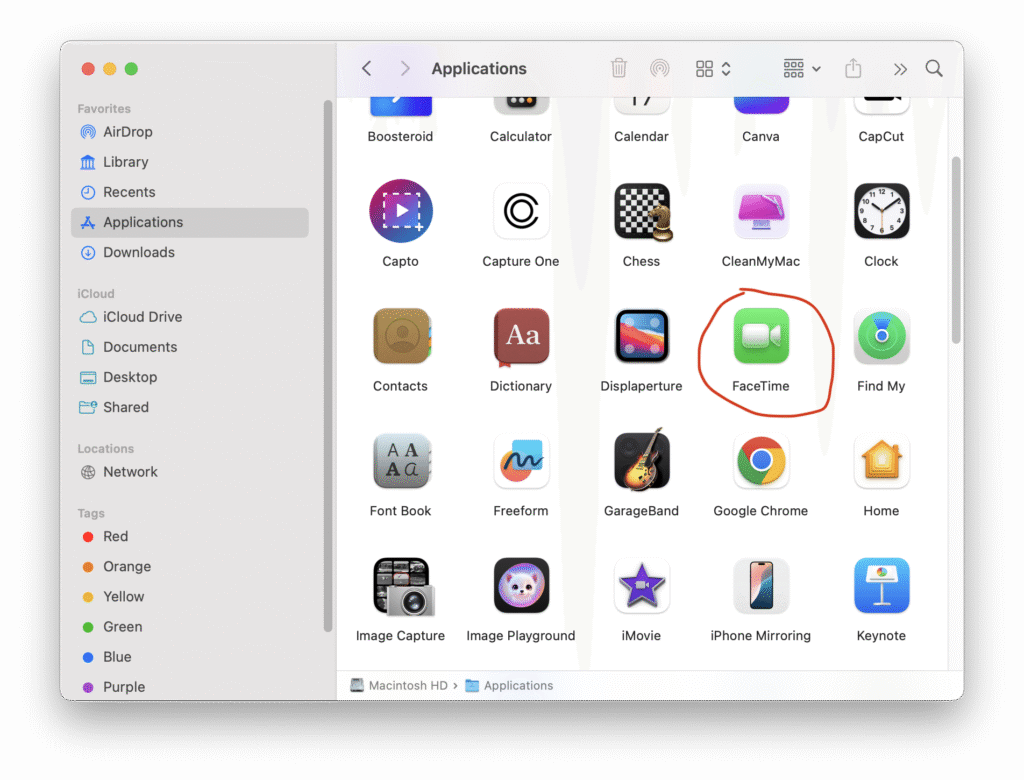The height and width of the screenshot is (780, 1024).
Task: Select the Canva app label
Action: click(761, 137)
